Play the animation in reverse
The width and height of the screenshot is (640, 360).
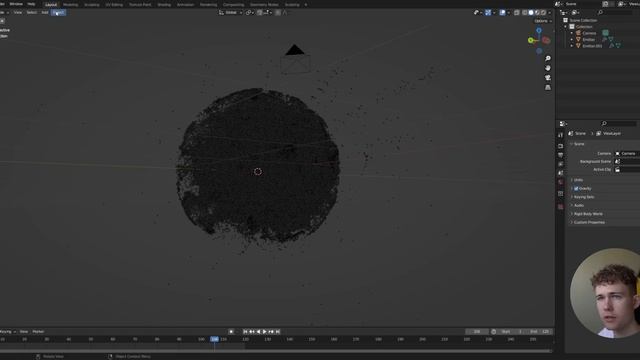click(x=258, y=332)
